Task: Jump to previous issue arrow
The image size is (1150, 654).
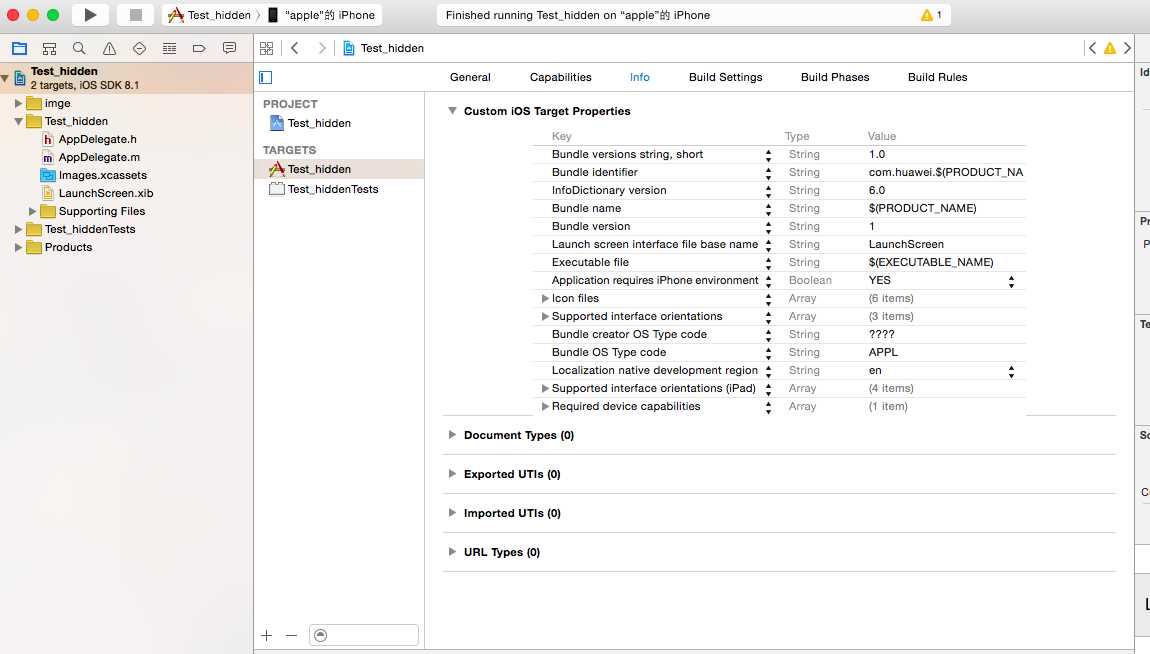Action: pyautogui.click(x=1093, y=48)
